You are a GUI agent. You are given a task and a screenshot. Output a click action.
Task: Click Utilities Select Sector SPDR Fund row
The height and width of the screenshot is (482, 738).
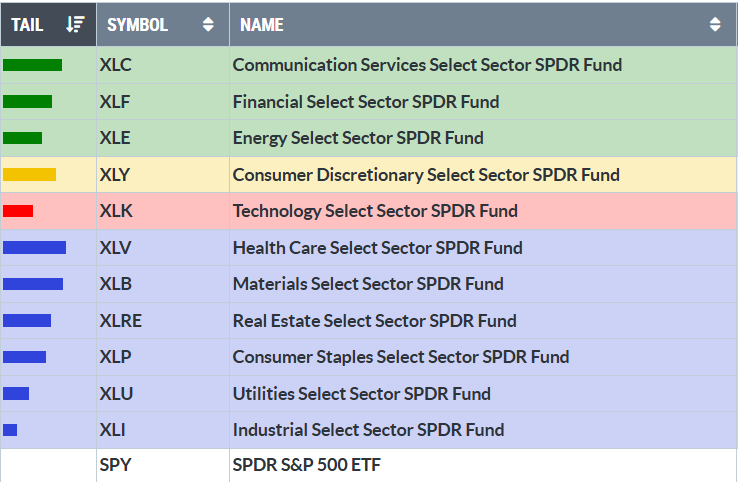pos(361,394)
